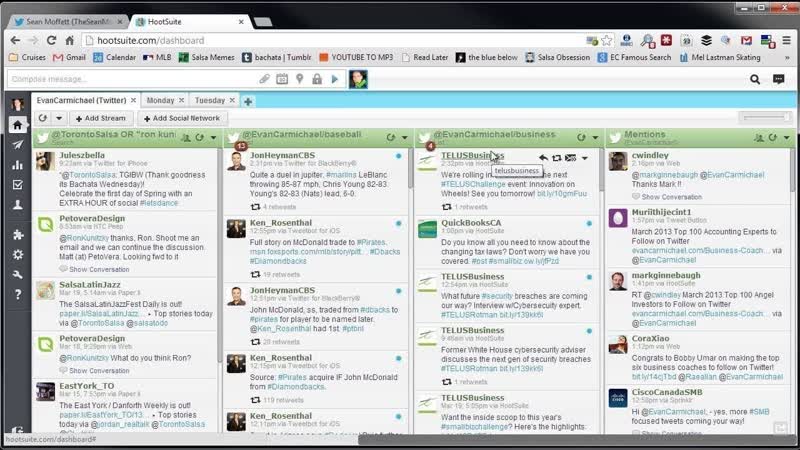
Task: Open the @EvanCarmichael/business stream options dropdown
Action: point(595,137)
